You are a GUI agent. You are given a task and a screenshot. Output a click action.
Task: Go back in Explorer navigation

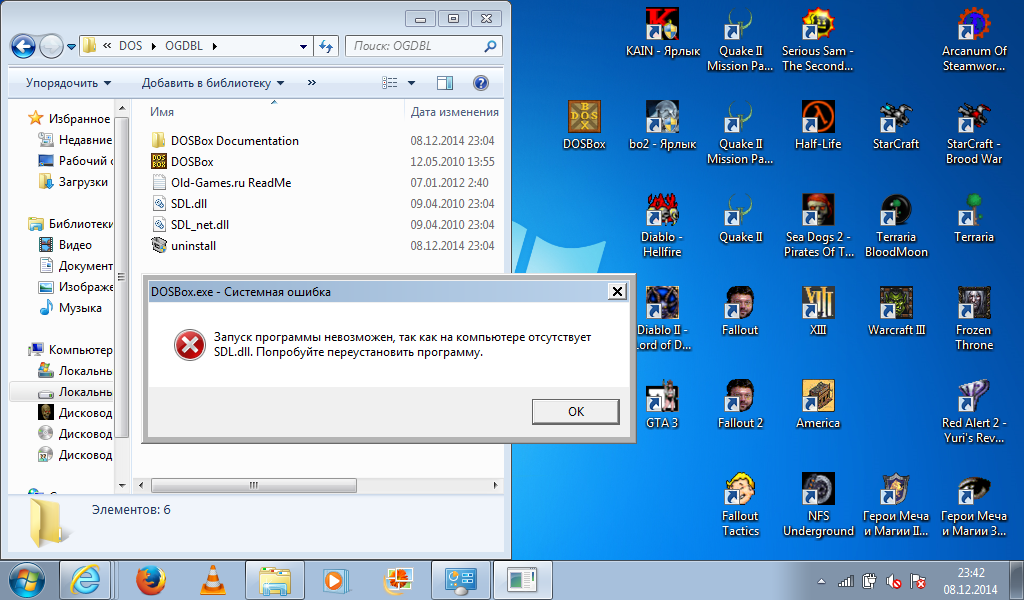point(23,46)
